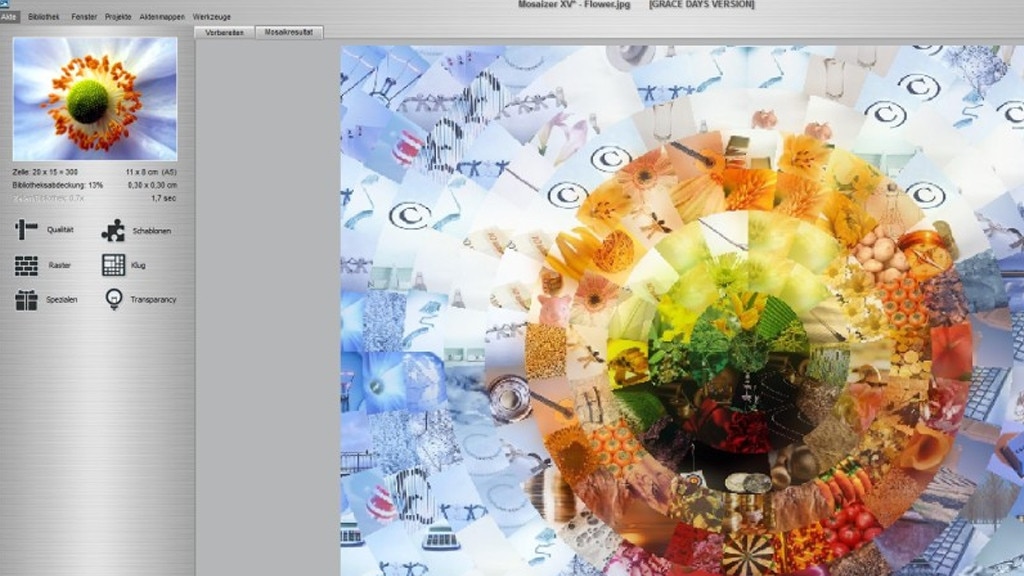The width and height of the screenshot is (1024, 576).
Task: Click the Flower source image thumbnail
Action: [95, 99]
